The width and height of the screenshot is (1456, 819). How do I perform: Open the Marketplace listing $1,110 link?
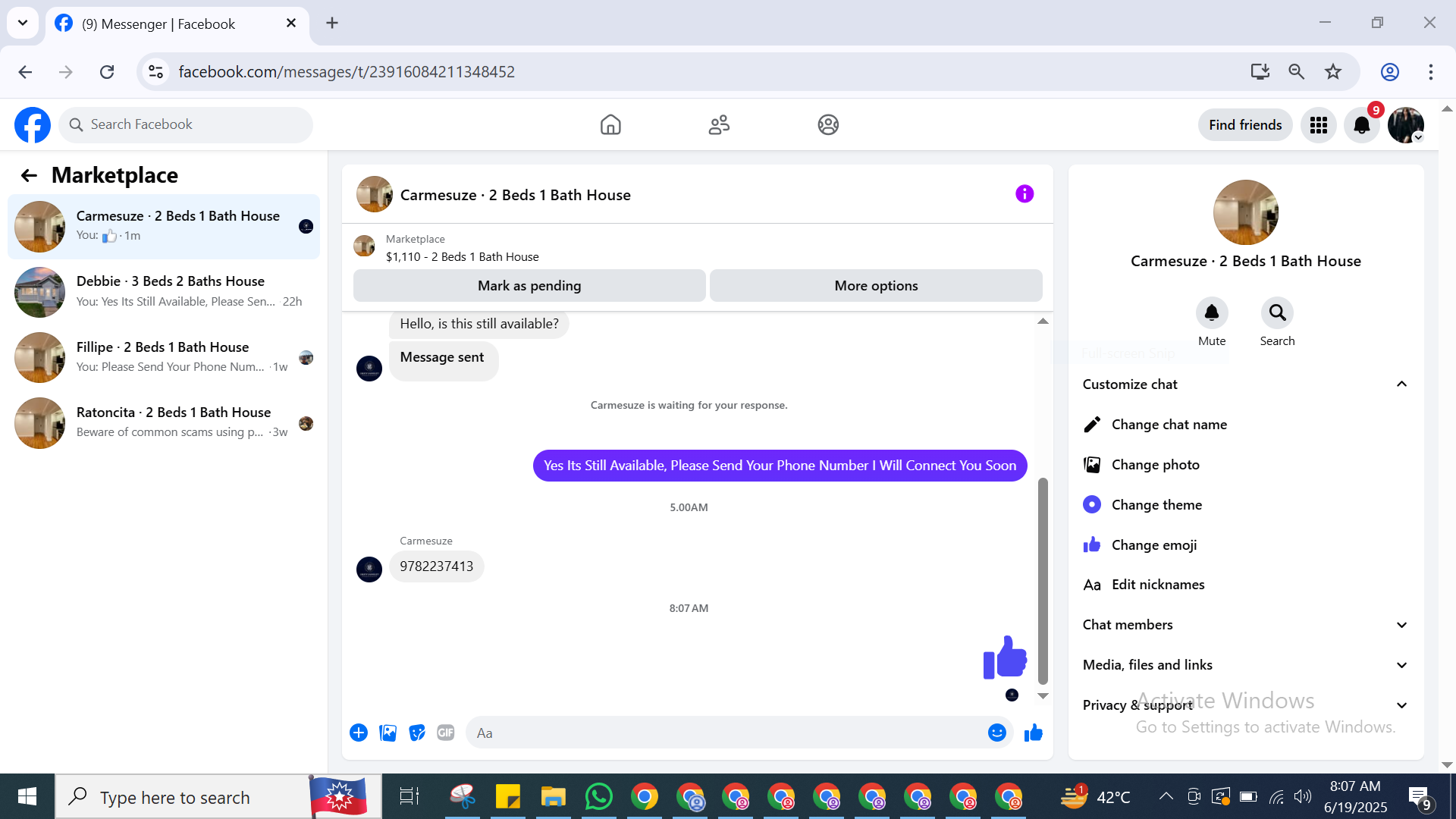pyautogui.click(x=462, y=257)
